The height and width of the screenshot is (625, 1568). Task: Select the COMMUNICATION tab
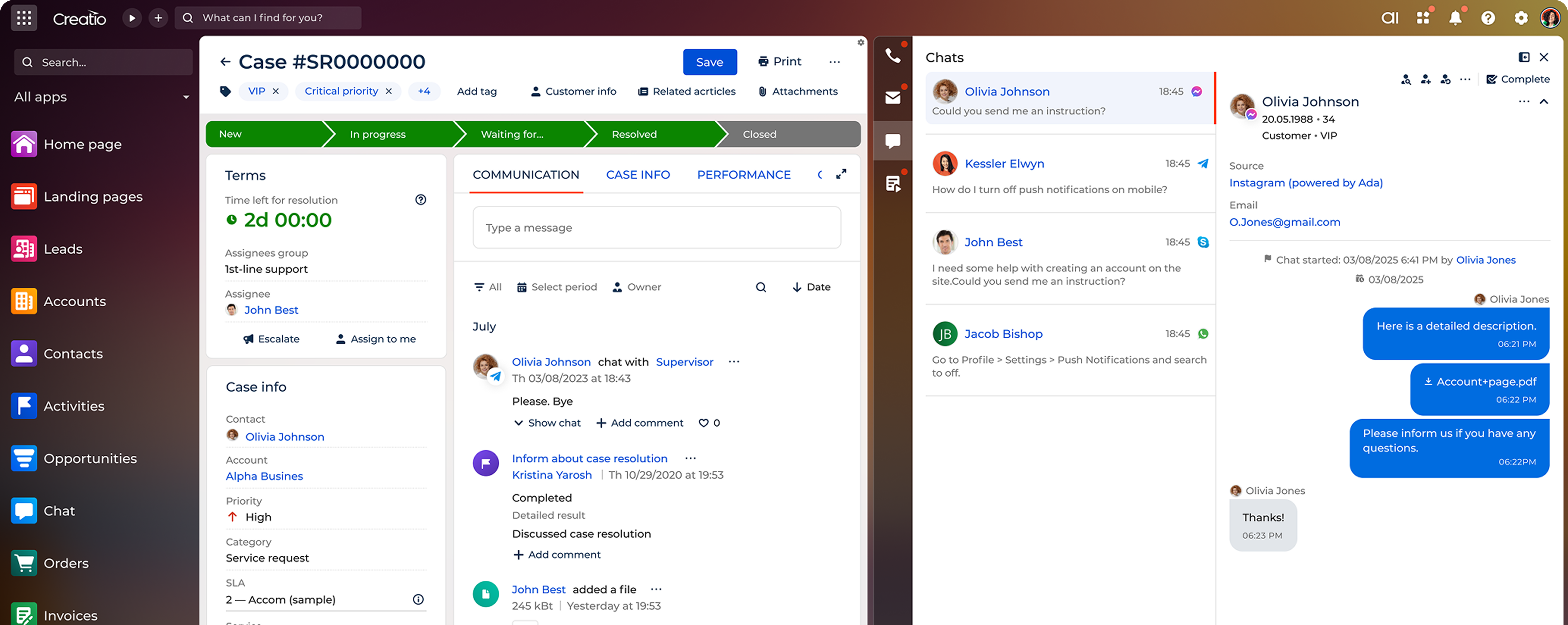[526, 175]
